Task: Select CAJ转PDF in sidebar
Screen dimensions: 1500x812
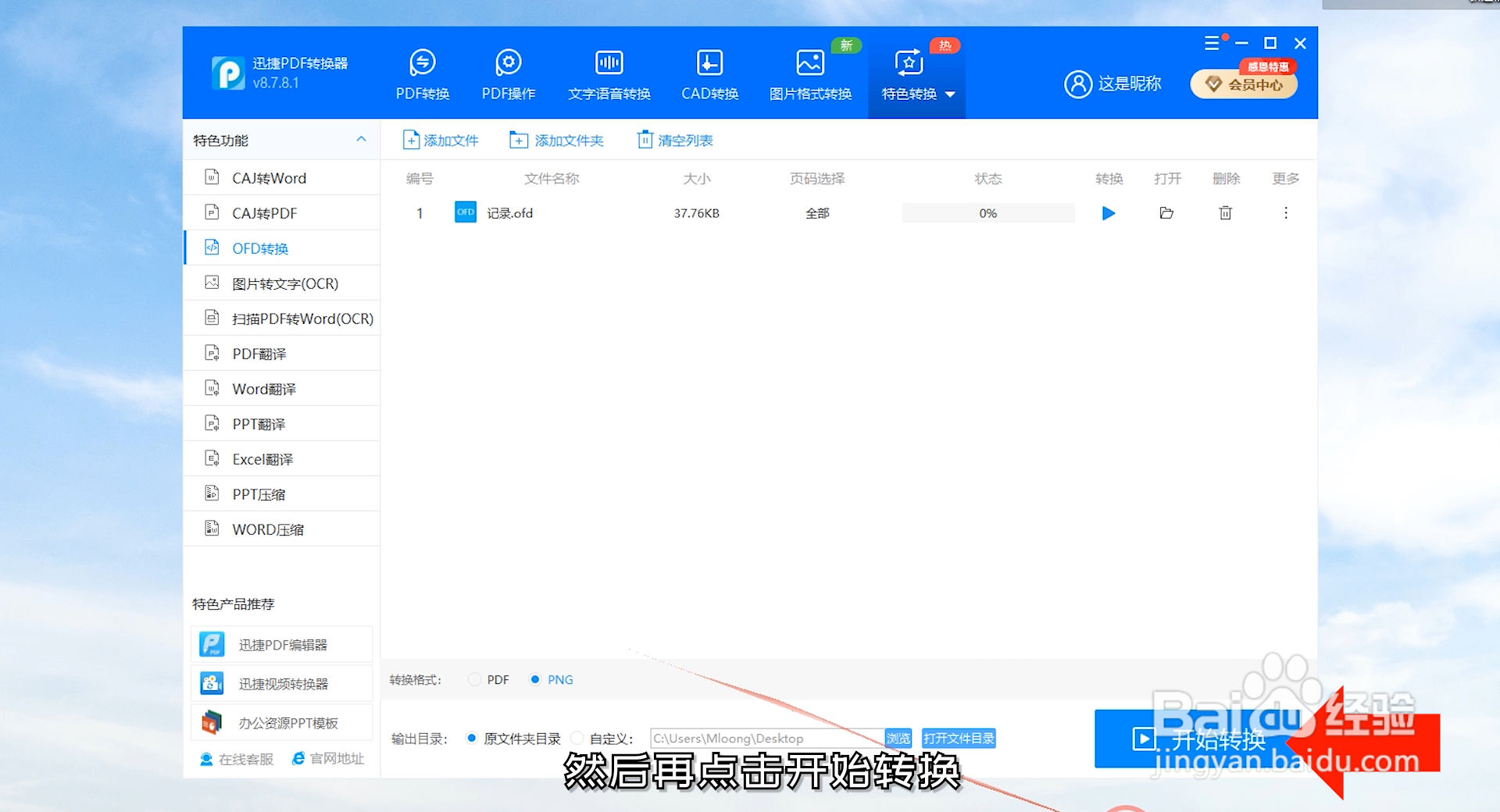Action: tap(282, 212)
